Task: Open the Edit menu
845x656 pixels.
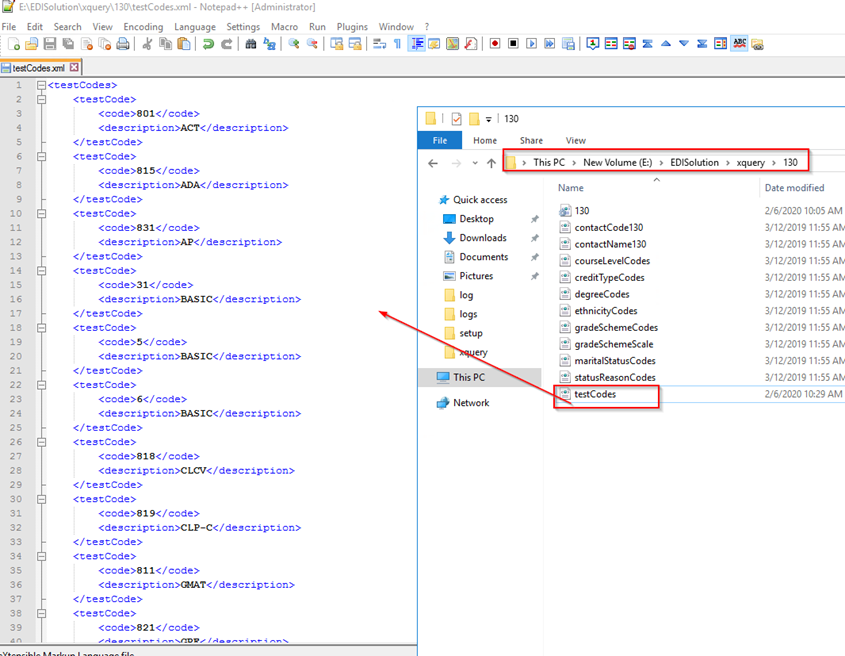Action: pos(34,26)
